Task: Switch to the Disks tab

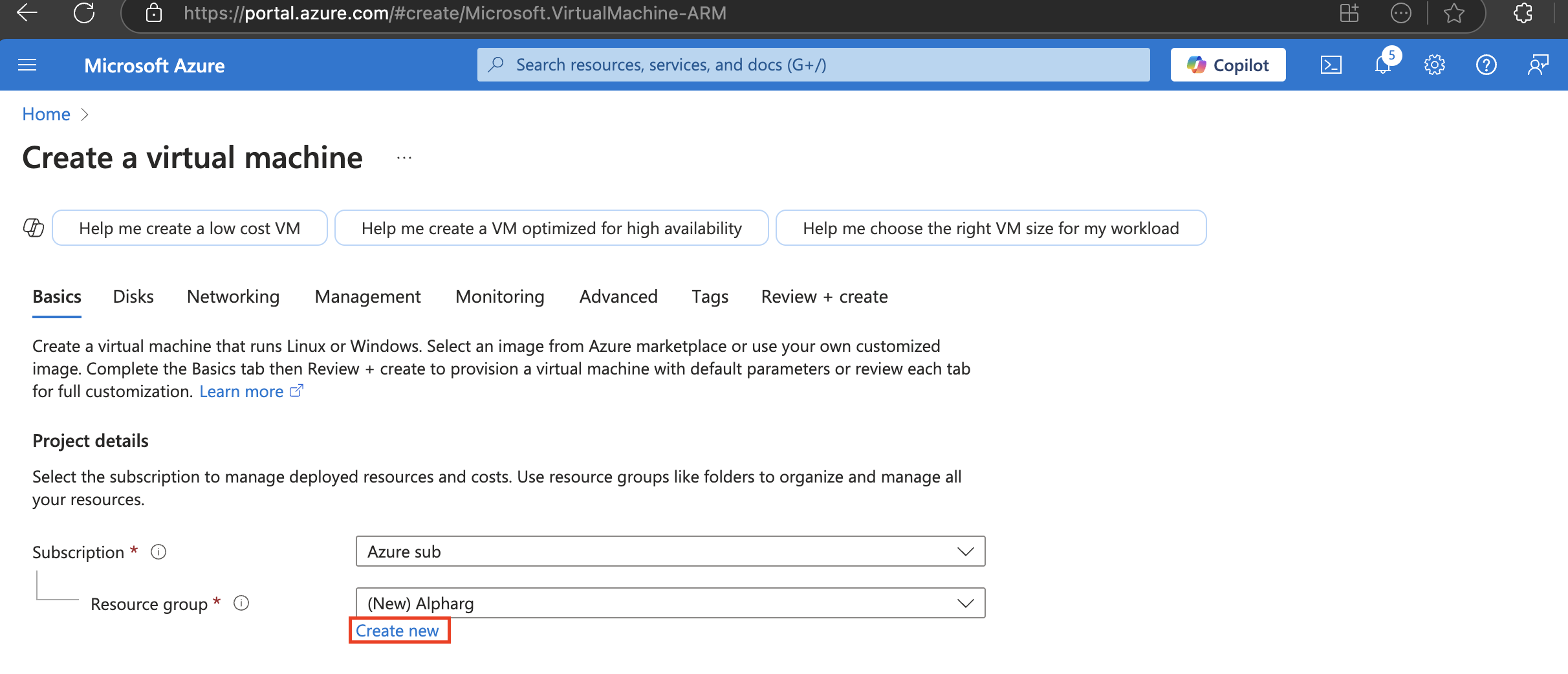Action: [133, 296]
